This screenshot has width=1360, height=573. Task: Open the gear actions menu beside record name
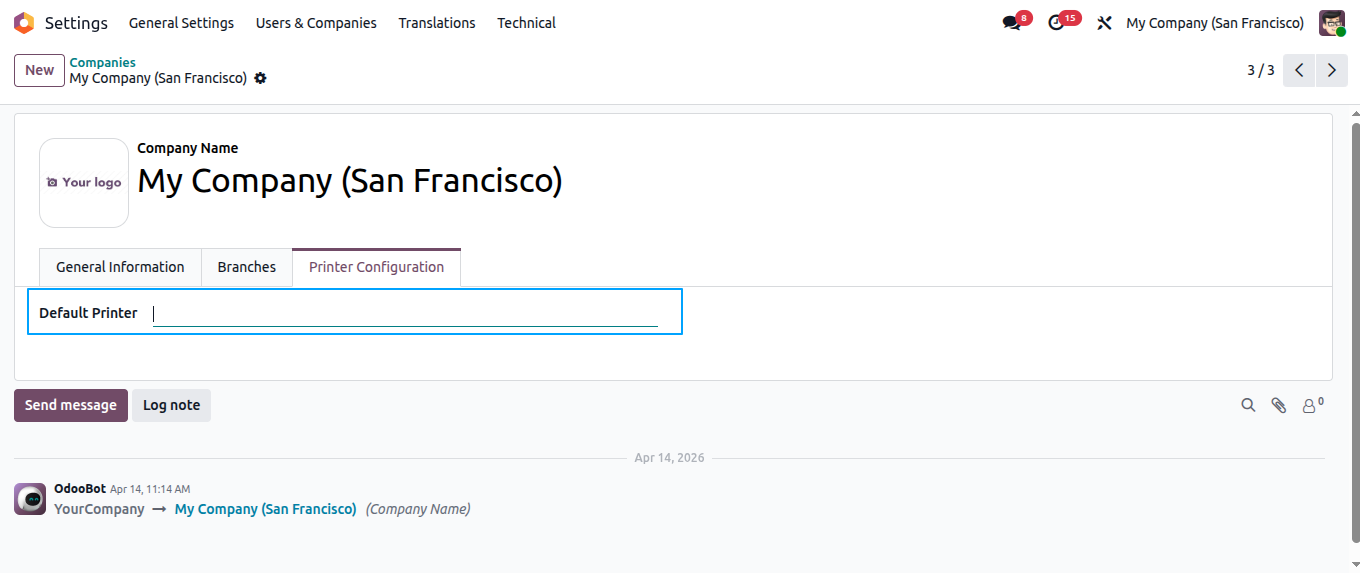(x=260, y=78)
